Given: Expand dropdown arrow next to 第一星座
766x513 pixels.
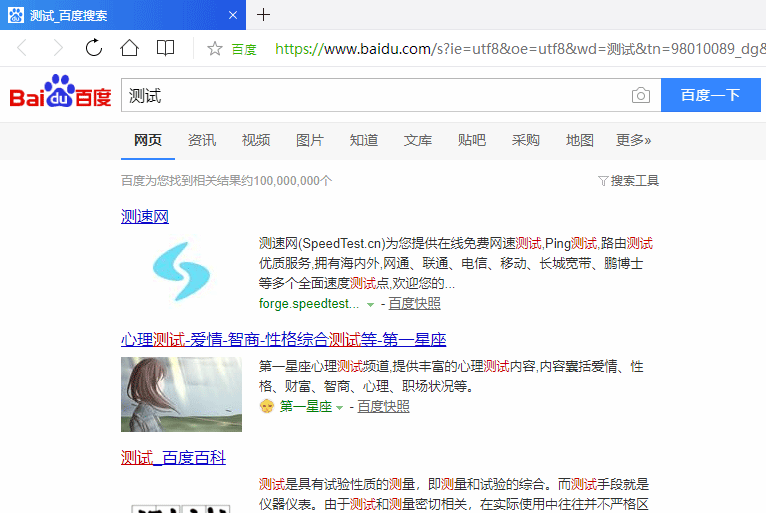Looking at the screenshot, I should pyautogui.click(x=340, y=407).
